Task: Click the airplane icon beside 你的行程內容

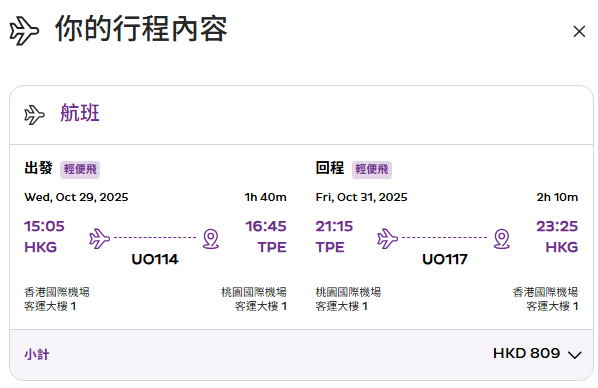Action: pyautogui.click(x=24, y=31)
